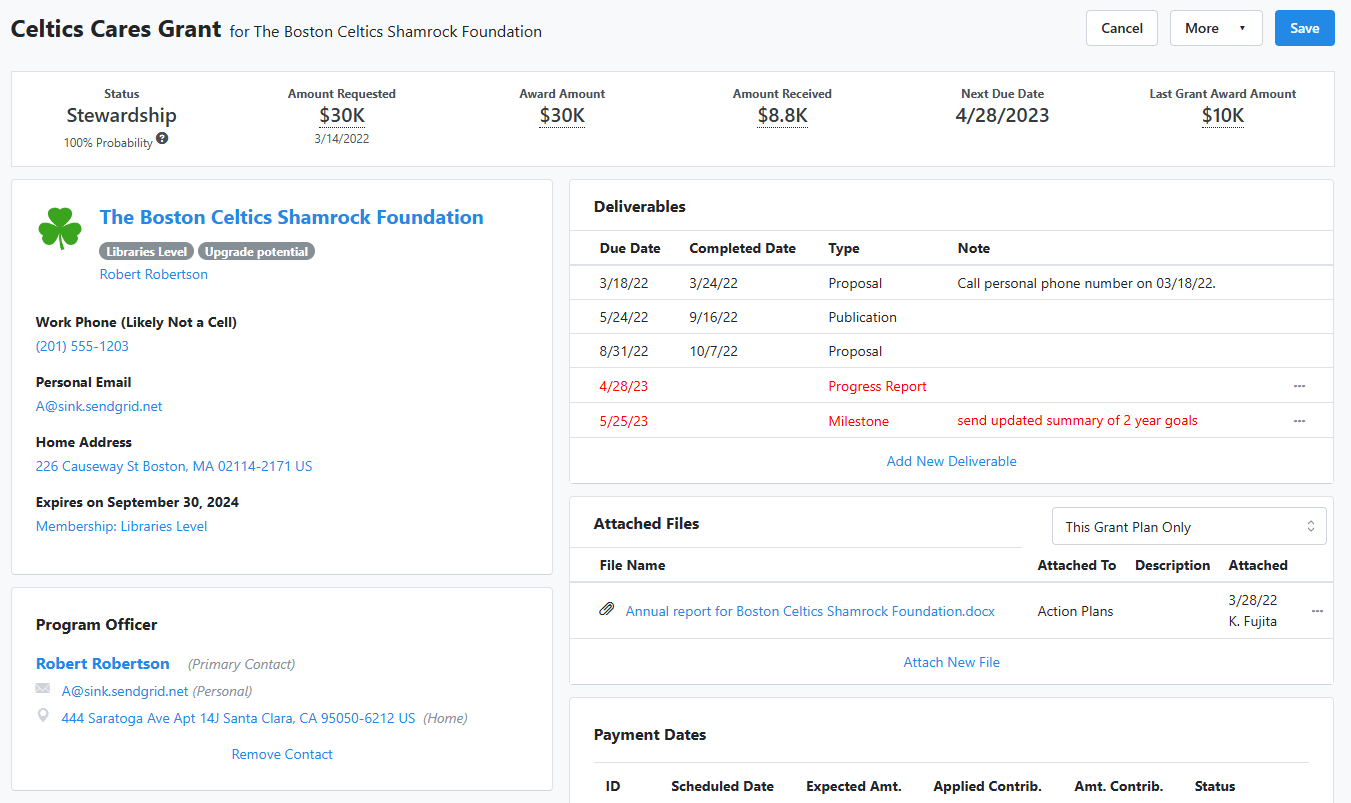This screenshot has height=803, width=1351.
Task: Click the Attached To column header
Action: (x=1076, y=565)
